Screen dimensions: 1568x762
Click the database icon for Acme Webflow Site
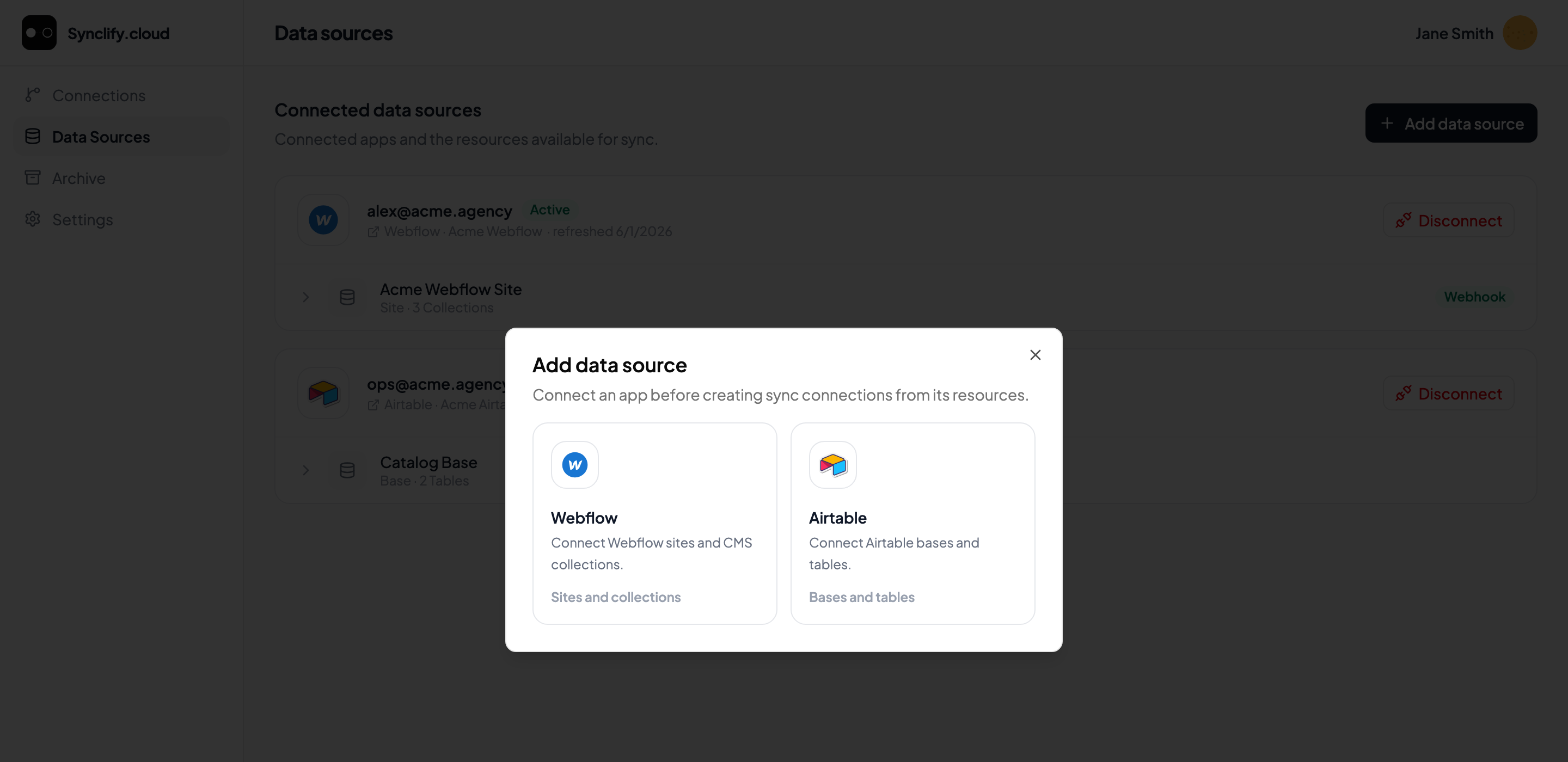(x=347, y=297)
